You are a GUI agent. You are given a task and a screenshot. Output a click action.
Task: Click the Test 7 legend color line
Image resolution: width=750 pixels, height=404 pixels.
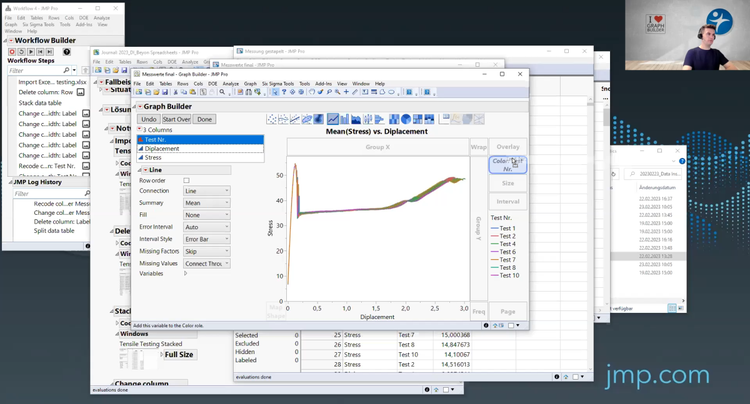coord(494,260)
